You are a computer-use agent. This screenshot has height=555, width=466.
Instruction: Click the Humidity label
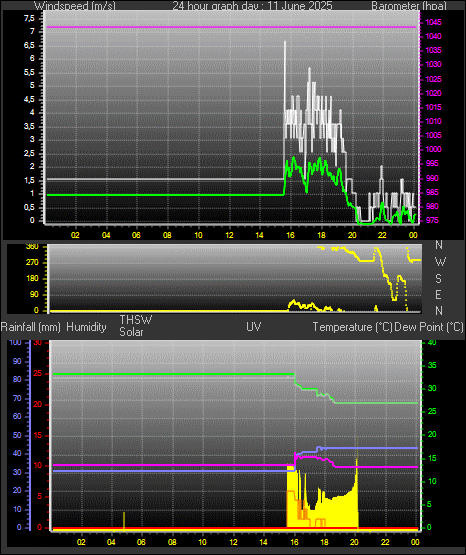86,327
